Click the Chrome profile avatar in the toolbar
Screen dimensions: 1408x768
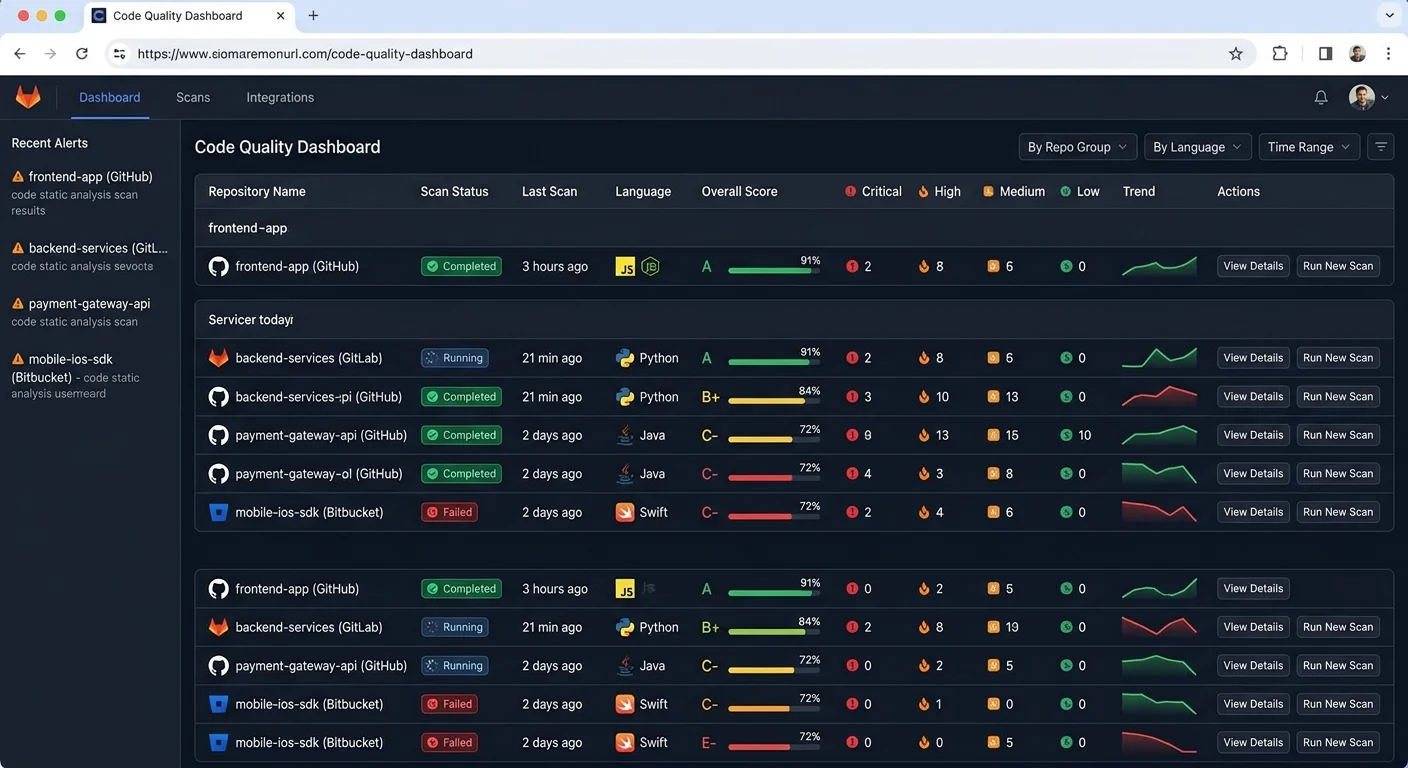(x=1357, y=54)
